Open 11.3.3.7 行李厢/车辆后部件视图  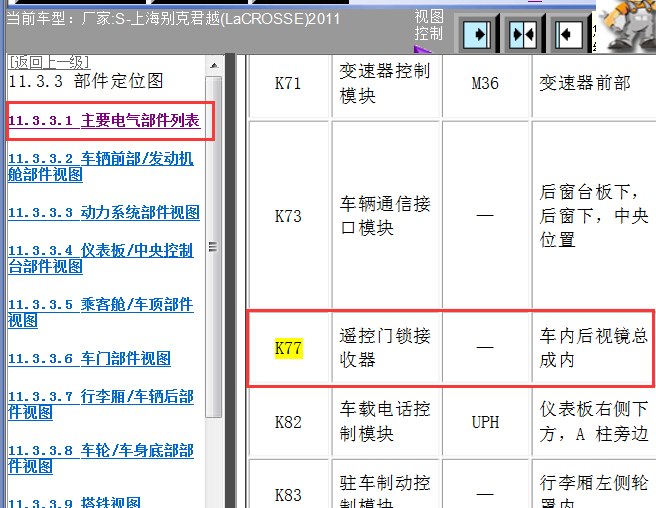pyautogui.click(x=100, y=405)
